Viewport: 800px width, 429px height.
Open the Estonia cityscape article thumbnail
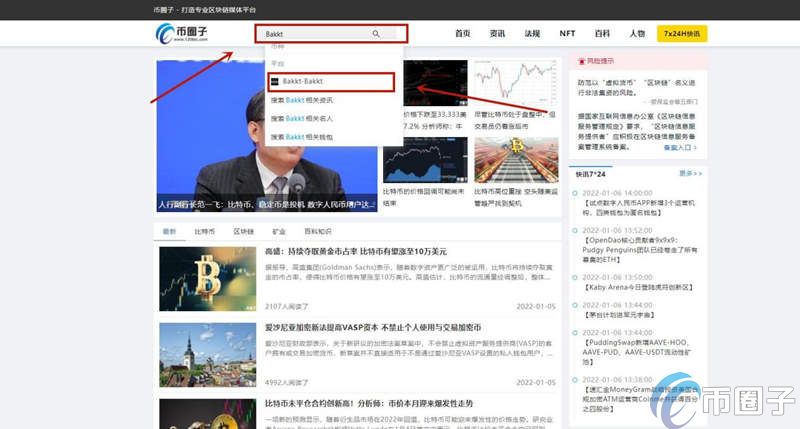pyautogui.click(x=208, y=355)
